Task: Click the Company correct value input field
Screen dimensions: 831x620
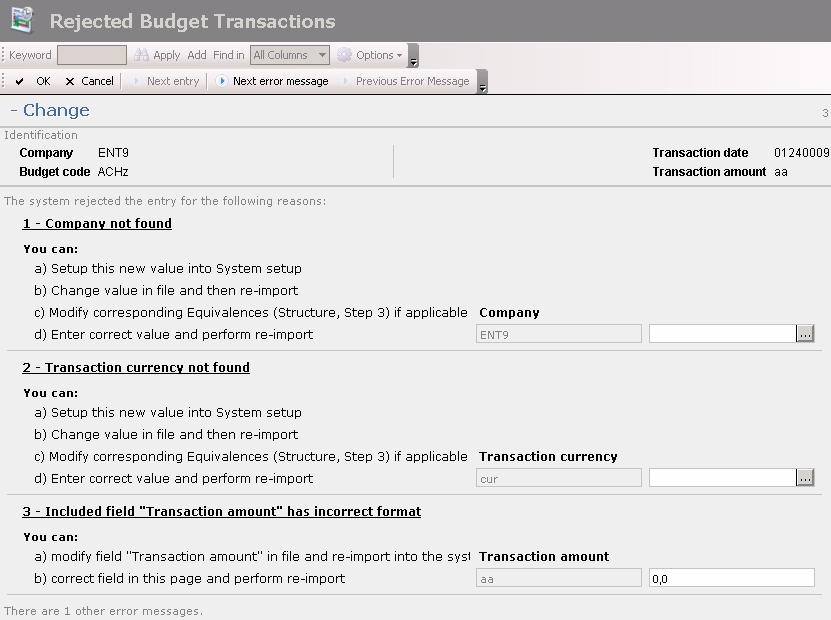Action: (722, 334)
